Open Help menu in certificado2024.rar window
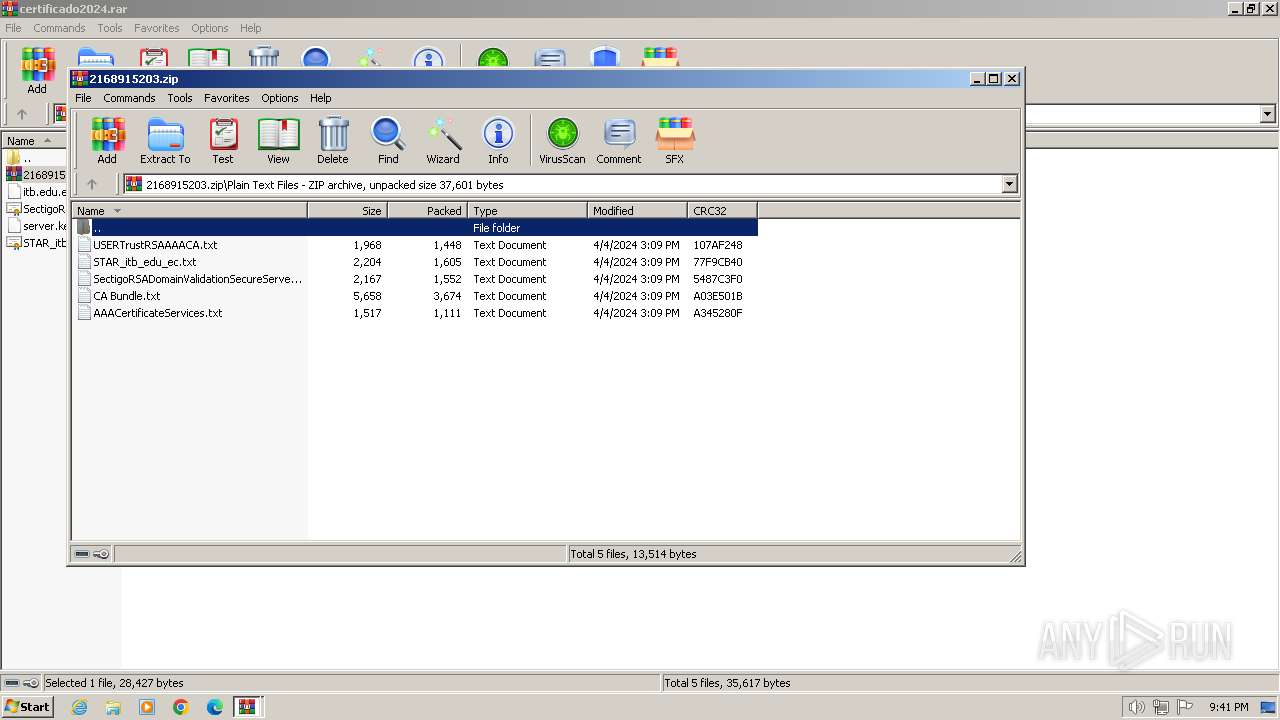 tap(250, 28)
